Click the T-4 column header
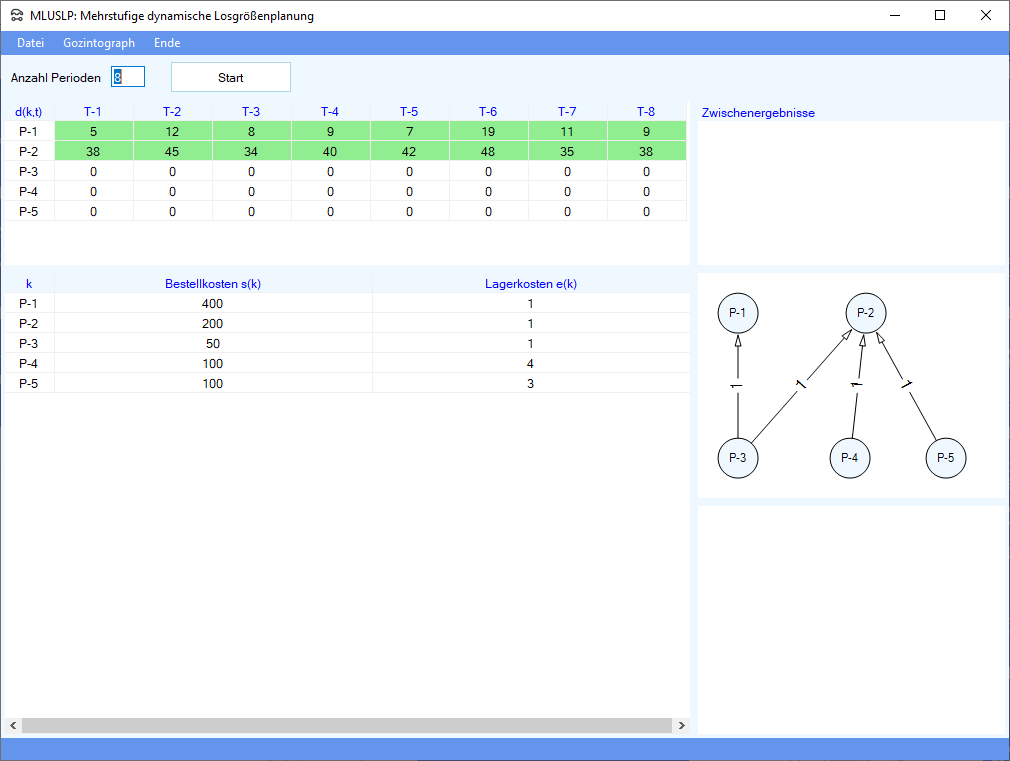The width and height of the screenshot is (1010, 761). pos(330,111)
